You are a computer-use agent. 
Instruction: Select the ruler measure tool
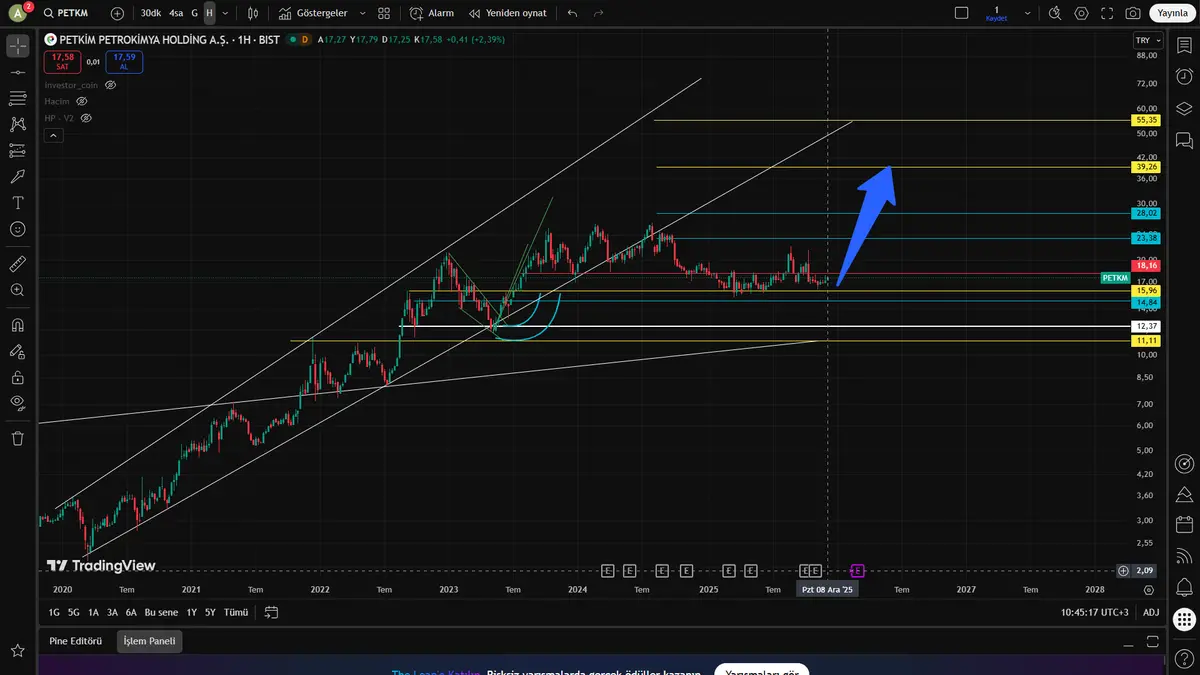[17, 264]
